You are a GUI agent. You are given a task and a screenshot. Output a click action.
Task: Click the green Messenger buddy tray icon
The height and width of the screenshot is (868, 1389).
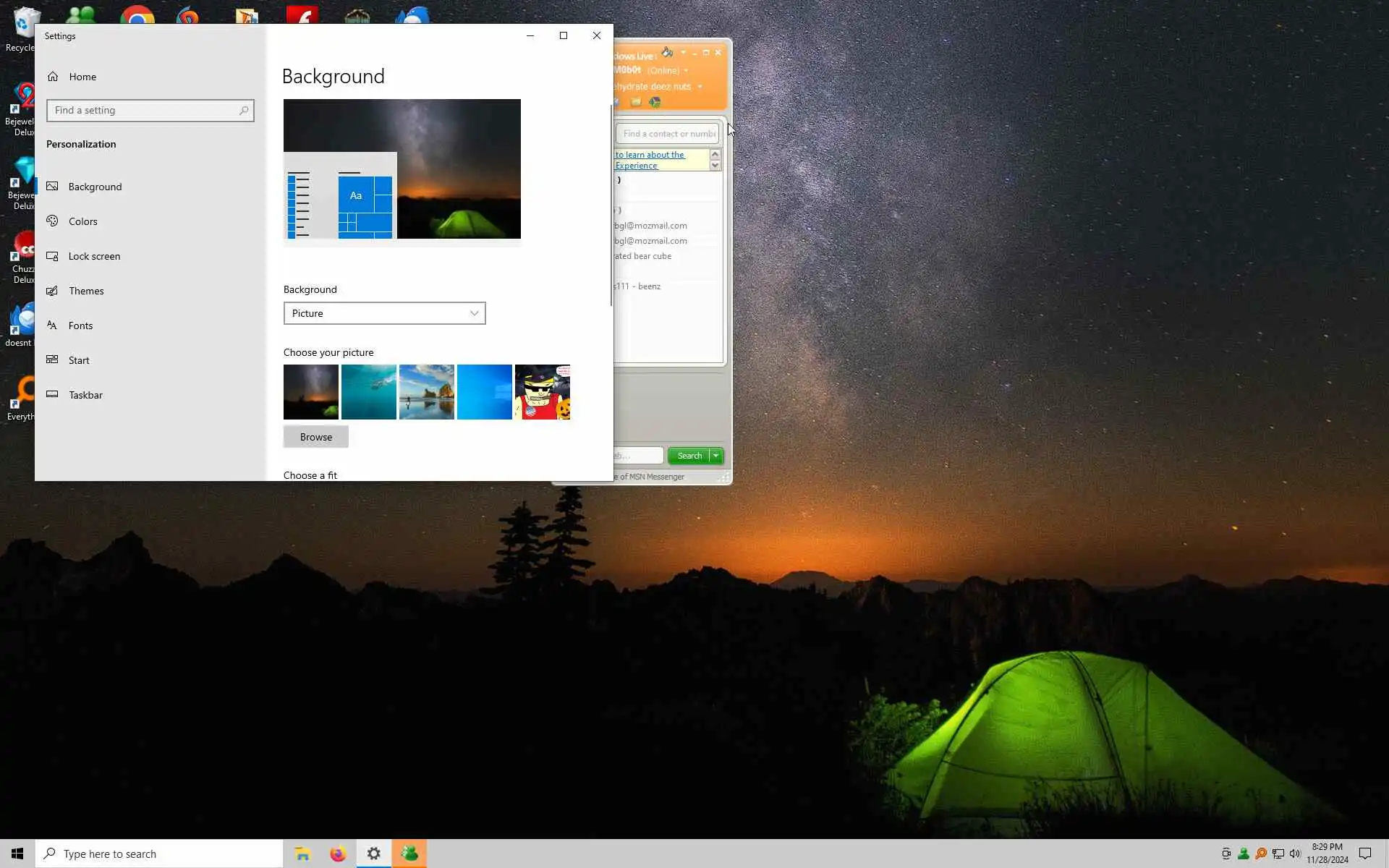(x=1243, y=854)
